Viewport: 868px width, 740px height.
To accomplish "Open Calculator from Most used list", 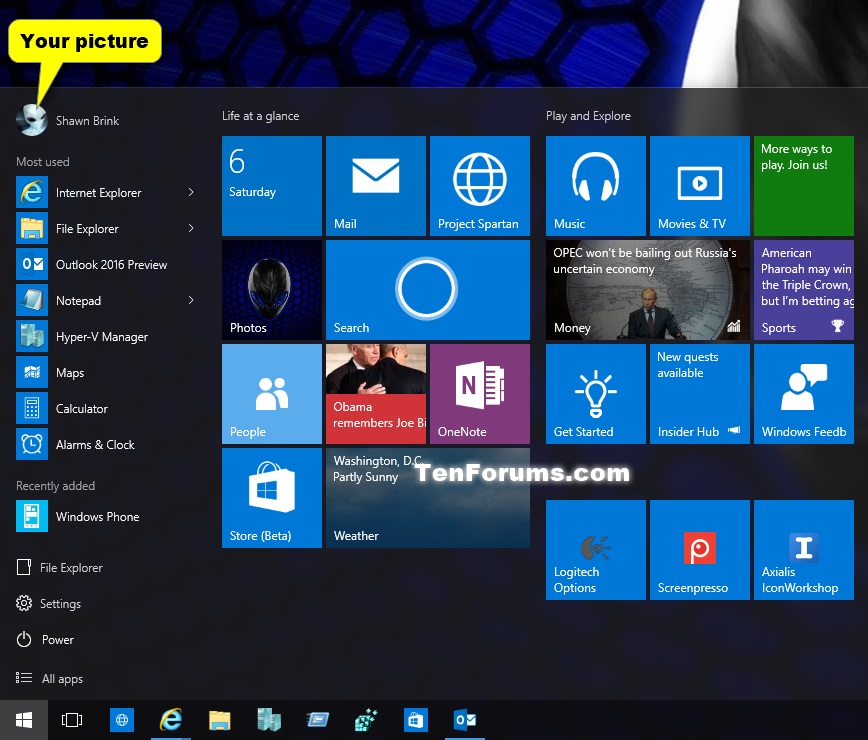I will tap(81, 408).
